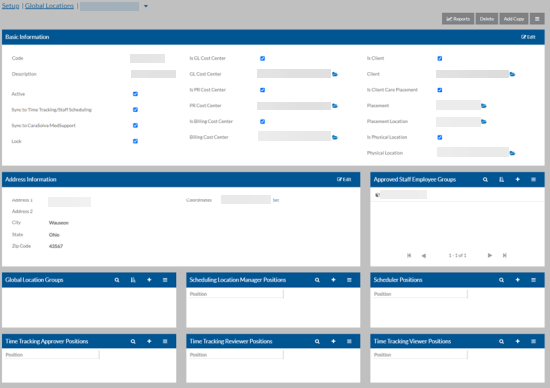Go to Setup in the breadcrumb
550x388 pixels.
(x=11, y=6)
